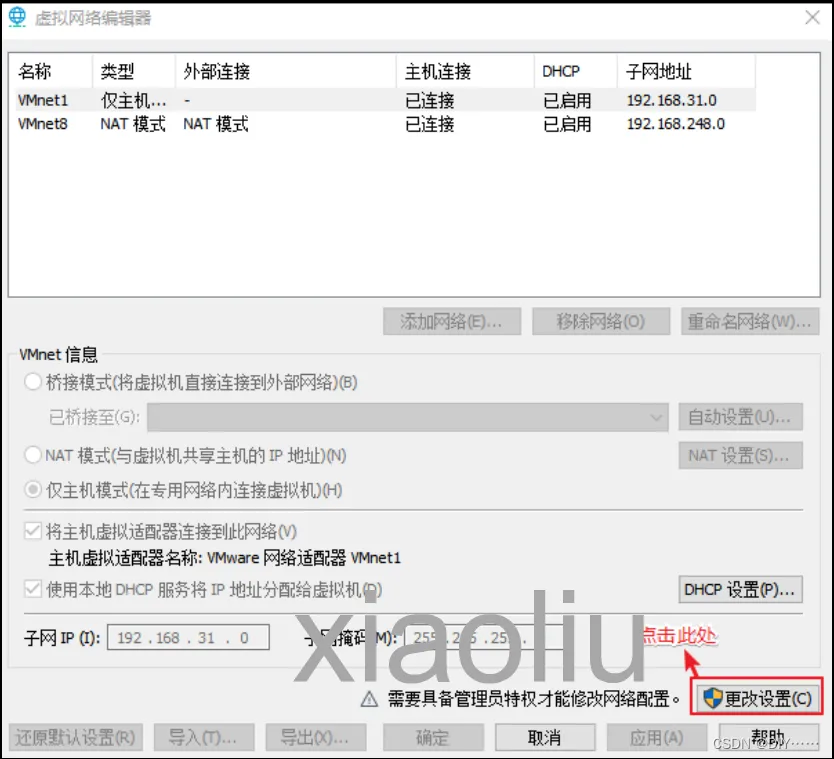This screenshot has width=834, height=759.
Task: Click NAT 模式 in the 类型 column
Action: (133, 124)
